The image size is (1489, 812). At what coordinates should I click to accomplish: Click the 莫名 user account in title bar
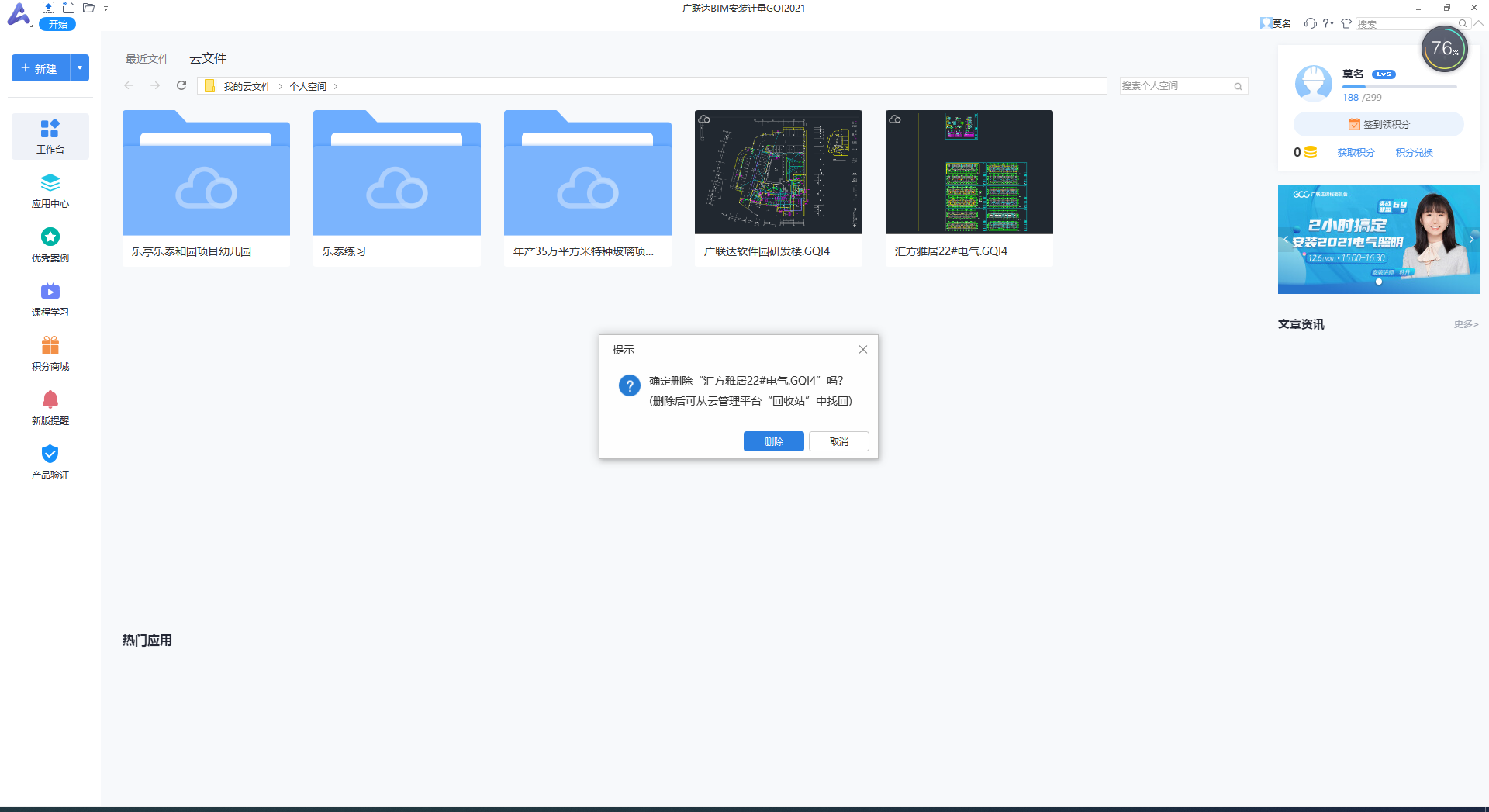point(1276,23)
